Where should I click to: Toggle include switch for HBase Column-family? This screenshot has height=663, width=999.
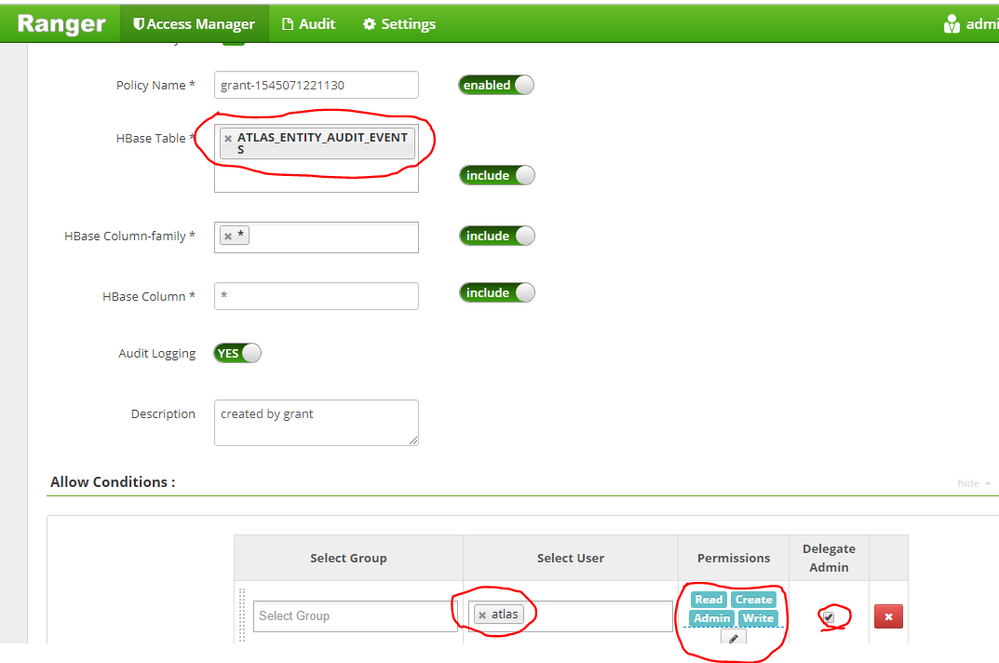497,236
